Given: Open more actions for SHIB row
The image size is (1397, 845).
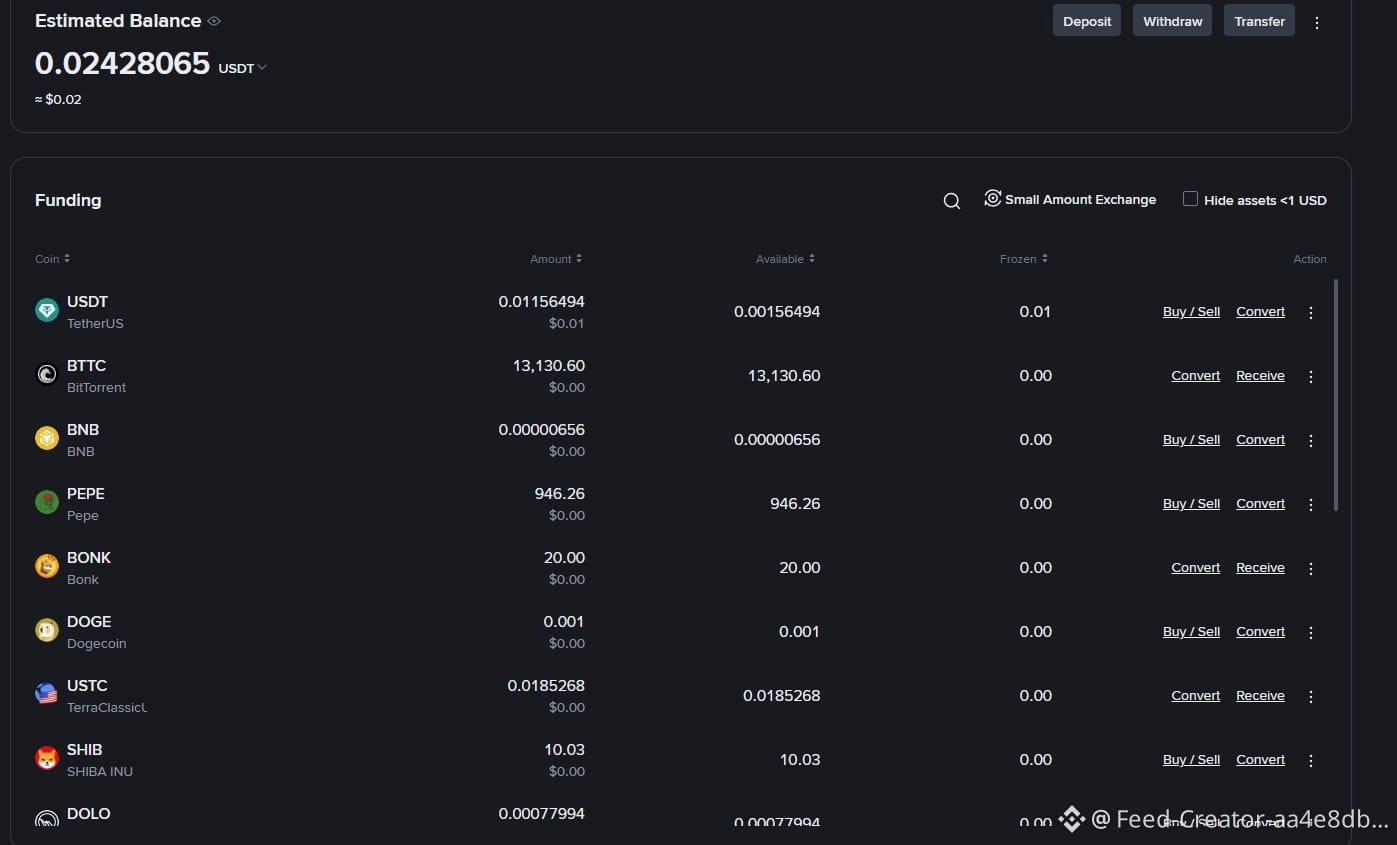Looking at the screenshot, I should click(1311, 761).
